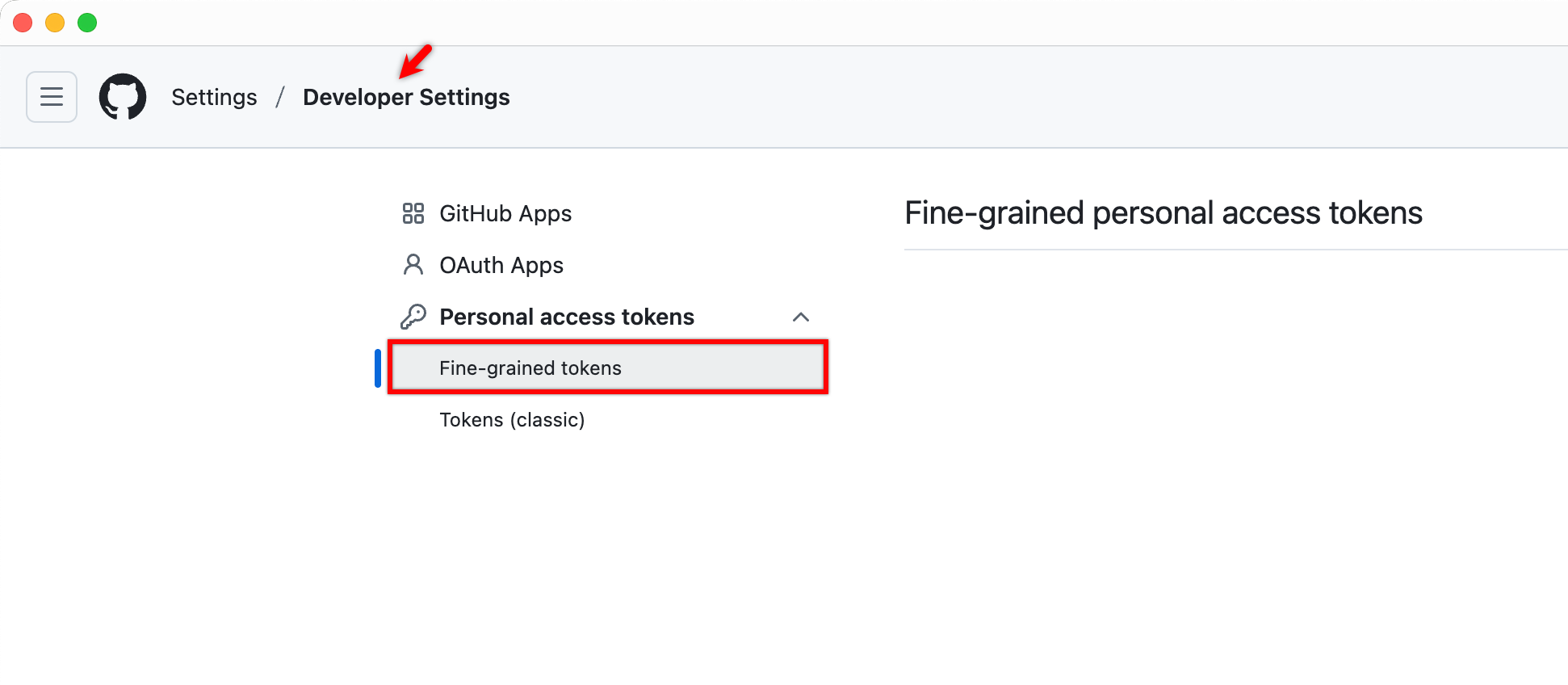Click the chevron beside Personal access tokens
The height and width of the screenshot is (685, 1568).
pyautogui.click(x=801, y=317)
